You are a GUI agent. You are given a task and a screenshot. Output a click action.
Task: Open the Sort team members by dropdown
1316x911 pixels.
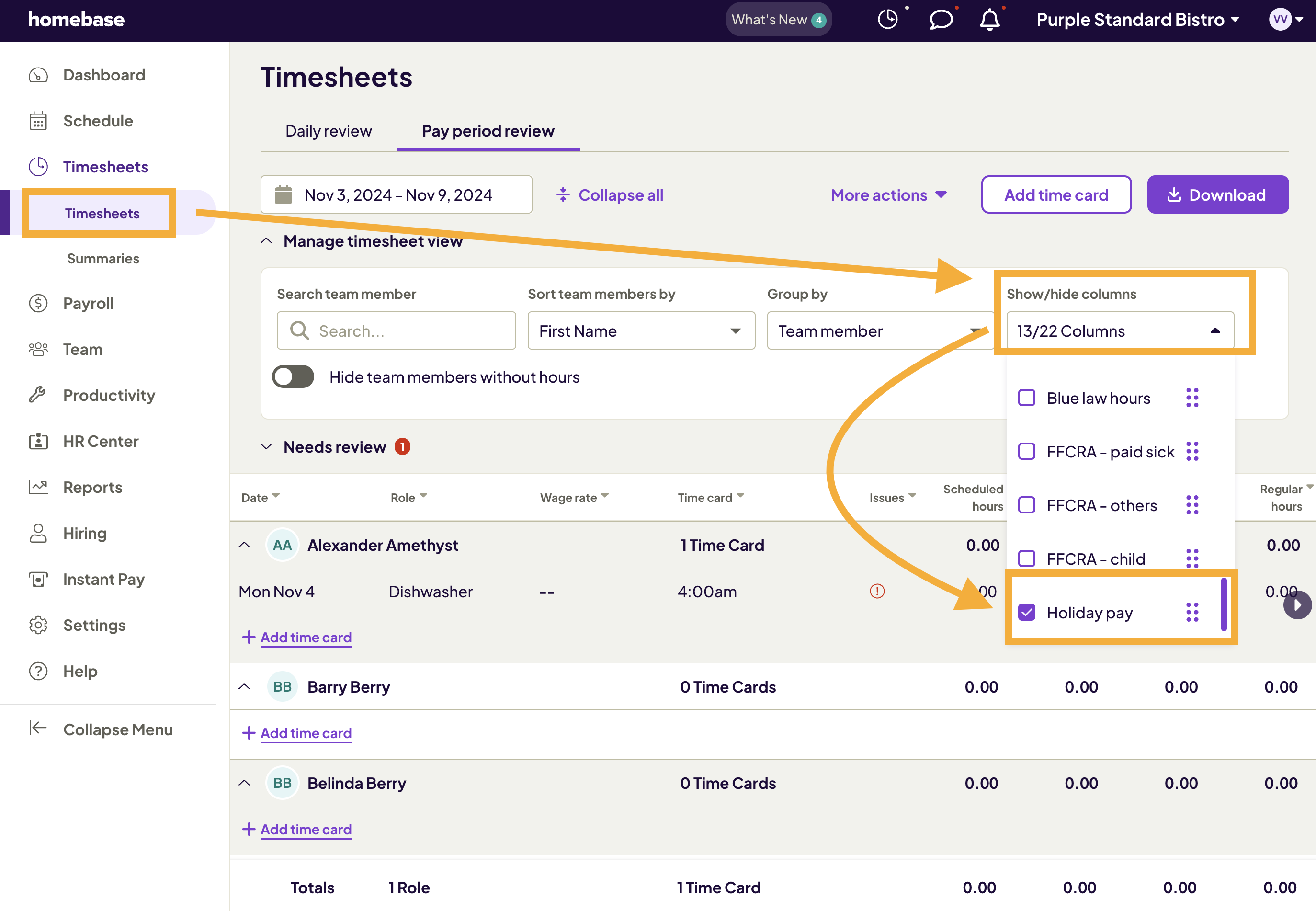pos(641,331)
